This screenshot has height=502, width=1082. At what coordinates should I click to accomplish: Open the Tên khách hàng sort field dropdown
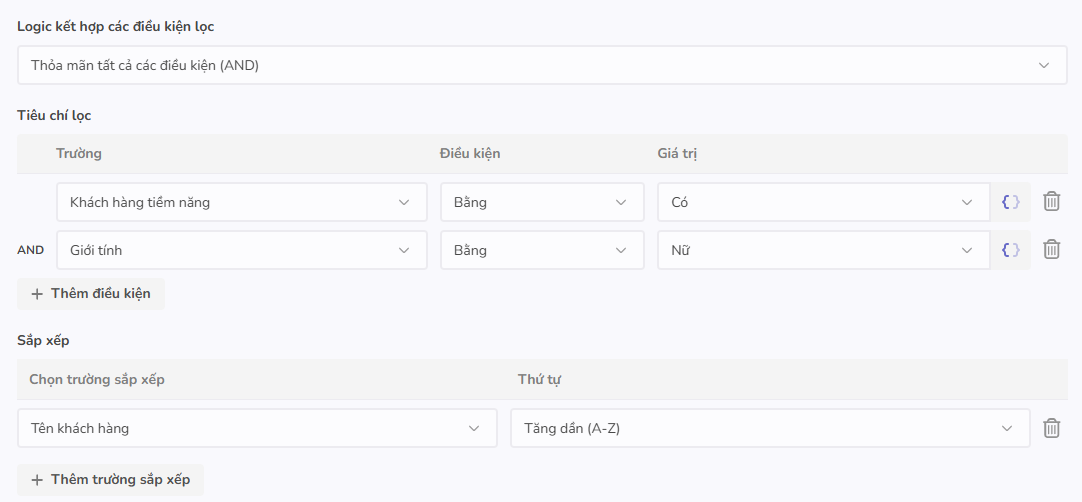[257, 428]
